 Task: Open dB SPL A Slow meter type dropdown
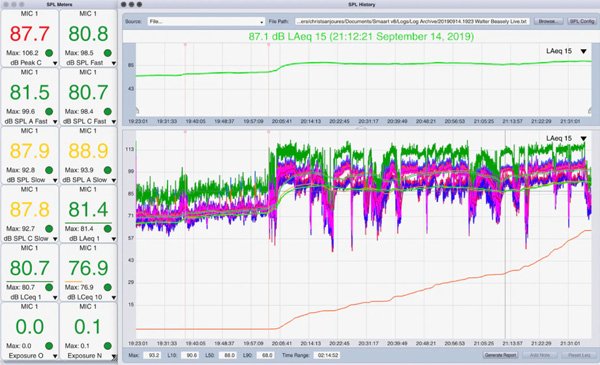tap(114, 180)
